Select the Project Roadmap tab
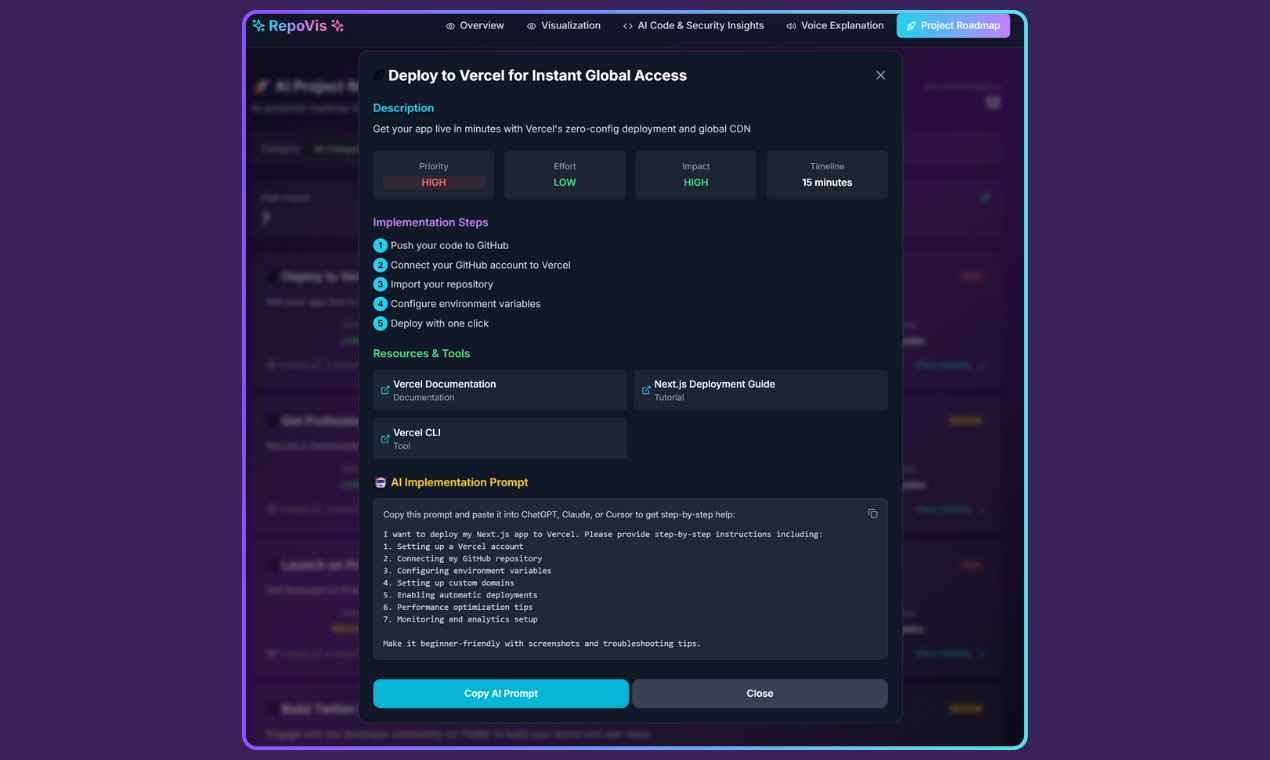 coord(953,26)
